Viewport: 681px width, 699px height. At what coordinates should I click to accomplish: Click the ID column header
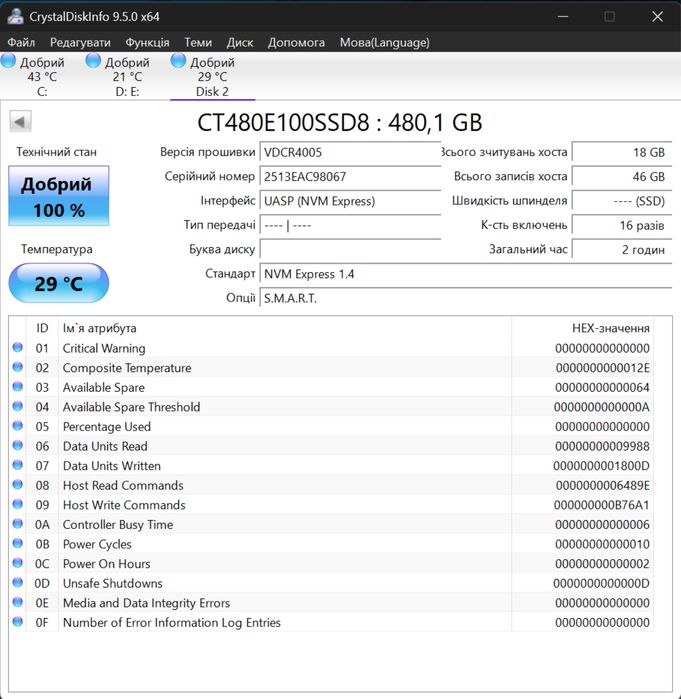point(42,328)
